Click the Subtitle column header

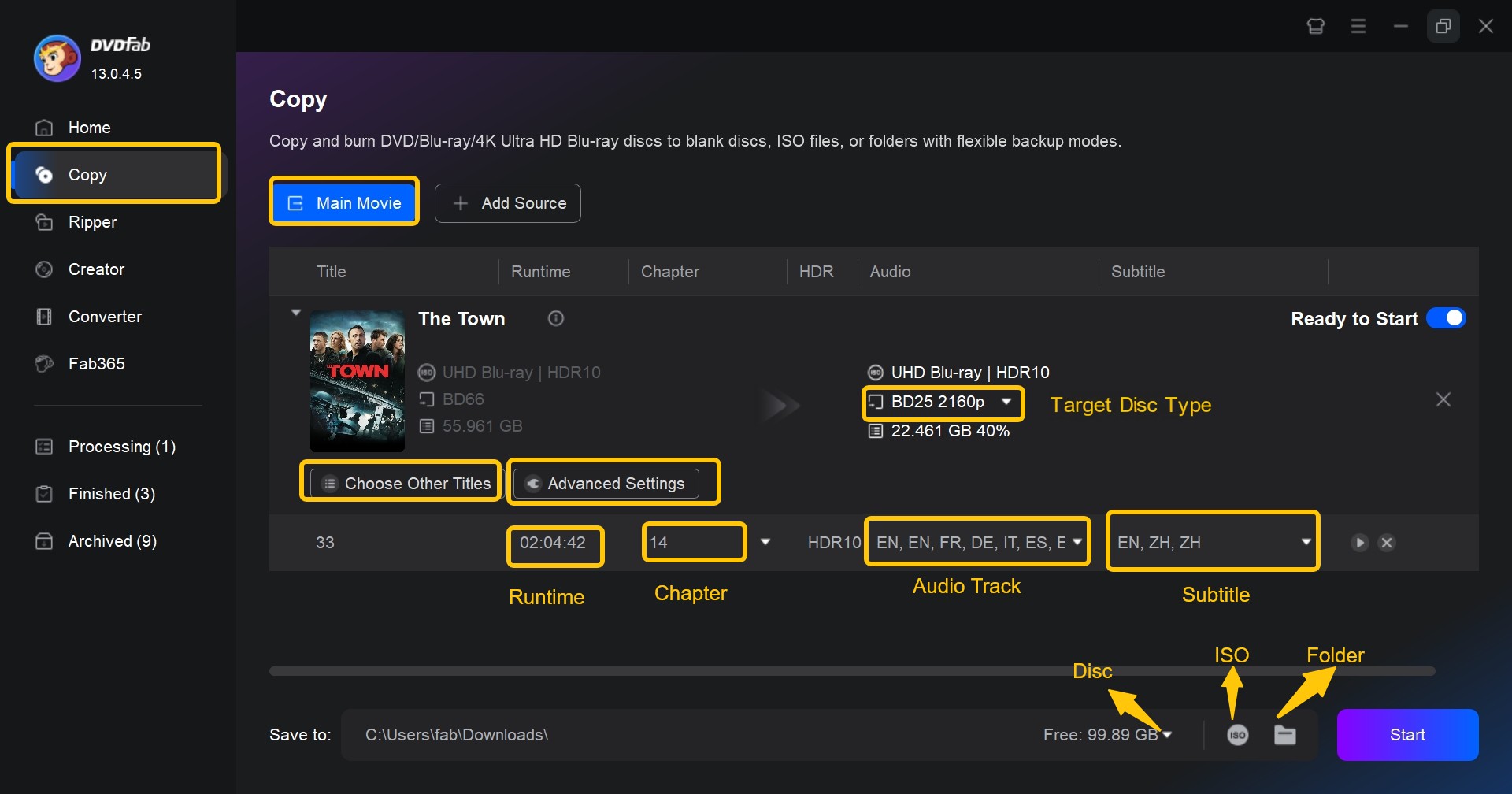point(1138,271)
